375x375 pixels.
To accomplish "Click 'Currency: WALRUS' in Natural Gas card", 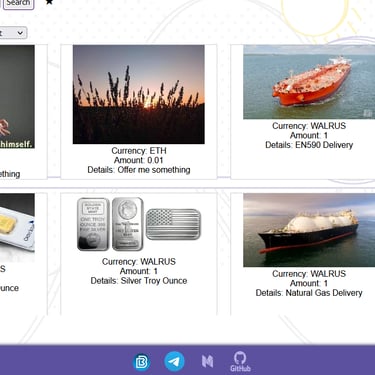I will pos(309,274).
